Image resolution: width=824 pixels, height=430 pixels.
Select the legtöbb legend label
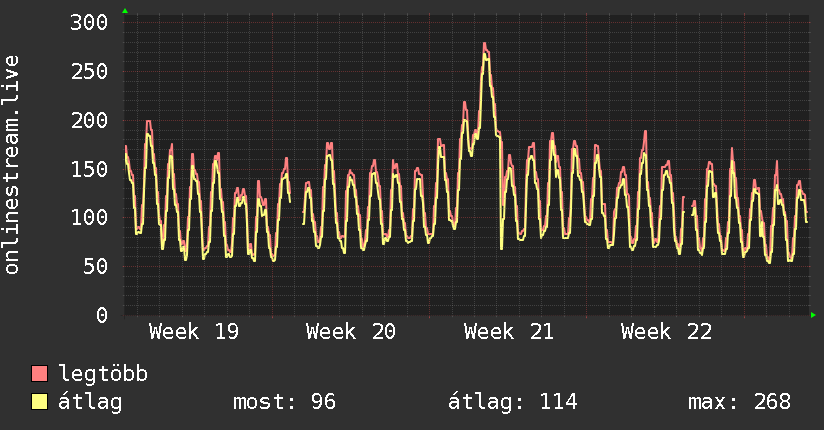coord(103,374)
